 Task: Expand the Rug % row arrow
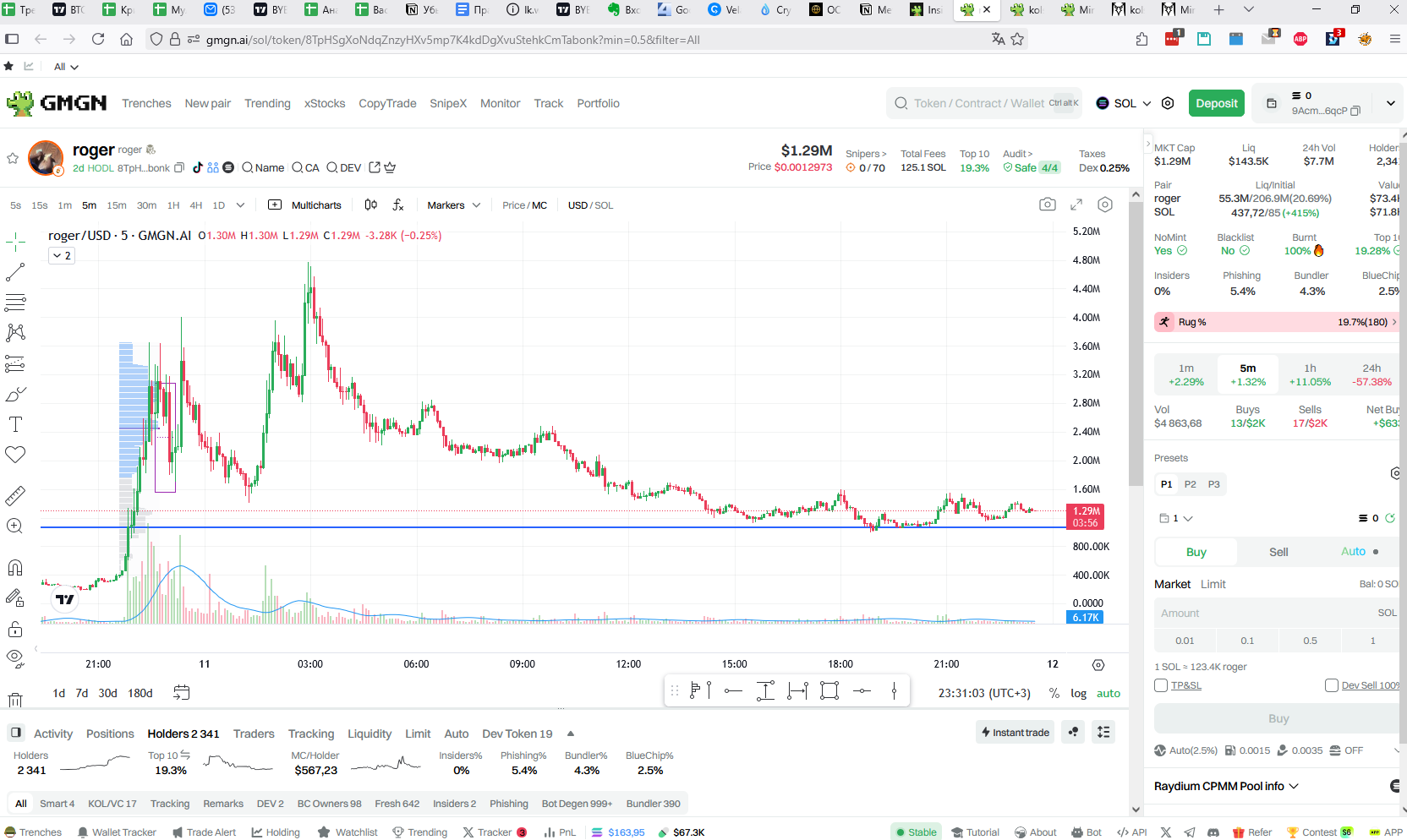coord(1394,322)
